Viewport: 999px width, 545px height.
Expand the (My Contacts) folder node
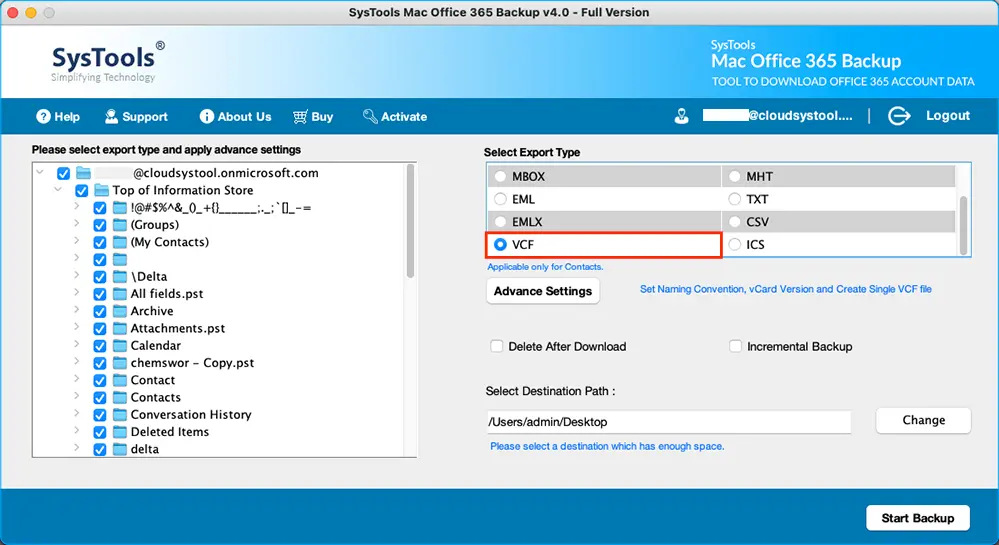(x=76, y=241)
